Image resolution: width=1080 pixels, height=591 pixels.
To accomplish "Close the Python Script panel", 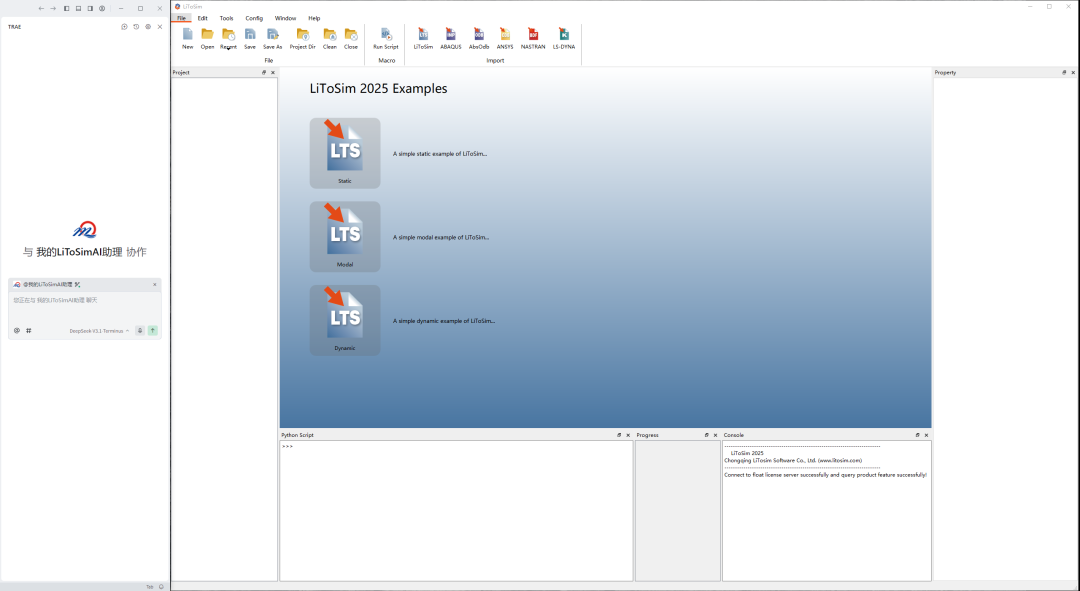I will click(628, 435).
